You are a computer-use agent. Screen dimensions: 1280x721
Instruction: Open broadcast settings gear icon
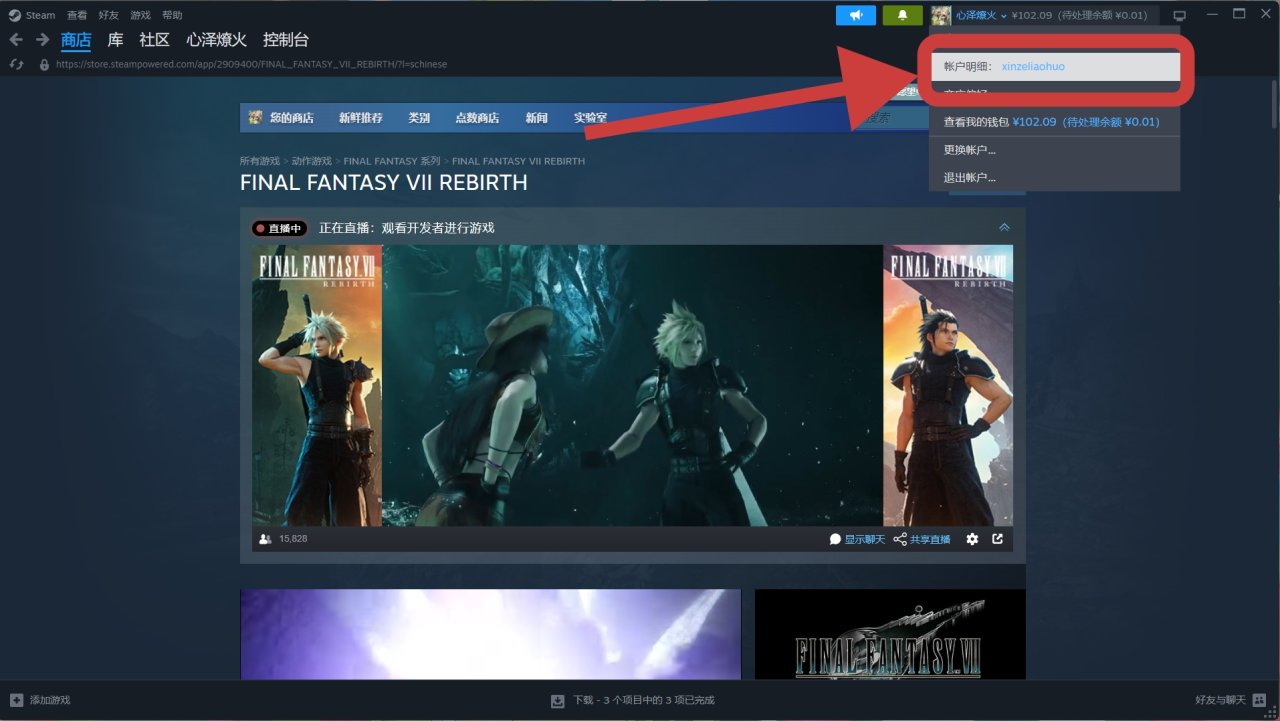972,539
